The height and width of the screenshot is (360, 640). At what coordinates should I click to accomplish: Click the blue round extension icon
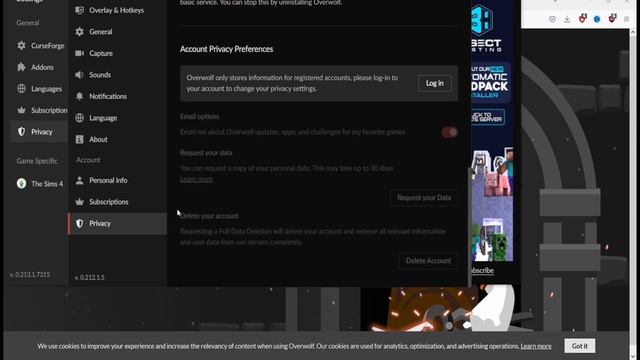point(597,19)
